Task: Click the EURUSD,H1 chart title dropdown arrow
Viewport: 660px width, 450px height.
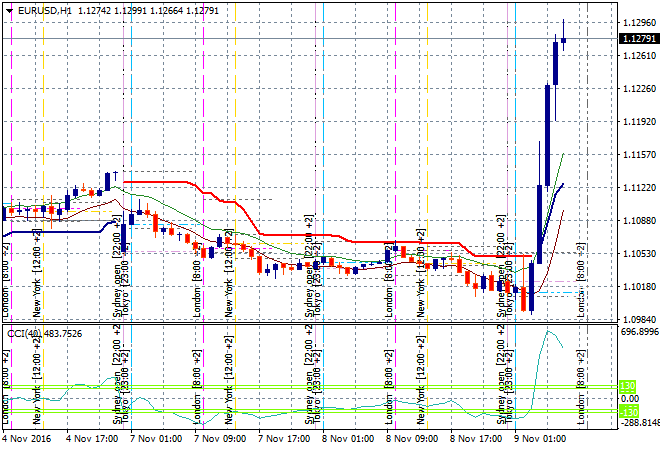Action: [x=9, y=10]
